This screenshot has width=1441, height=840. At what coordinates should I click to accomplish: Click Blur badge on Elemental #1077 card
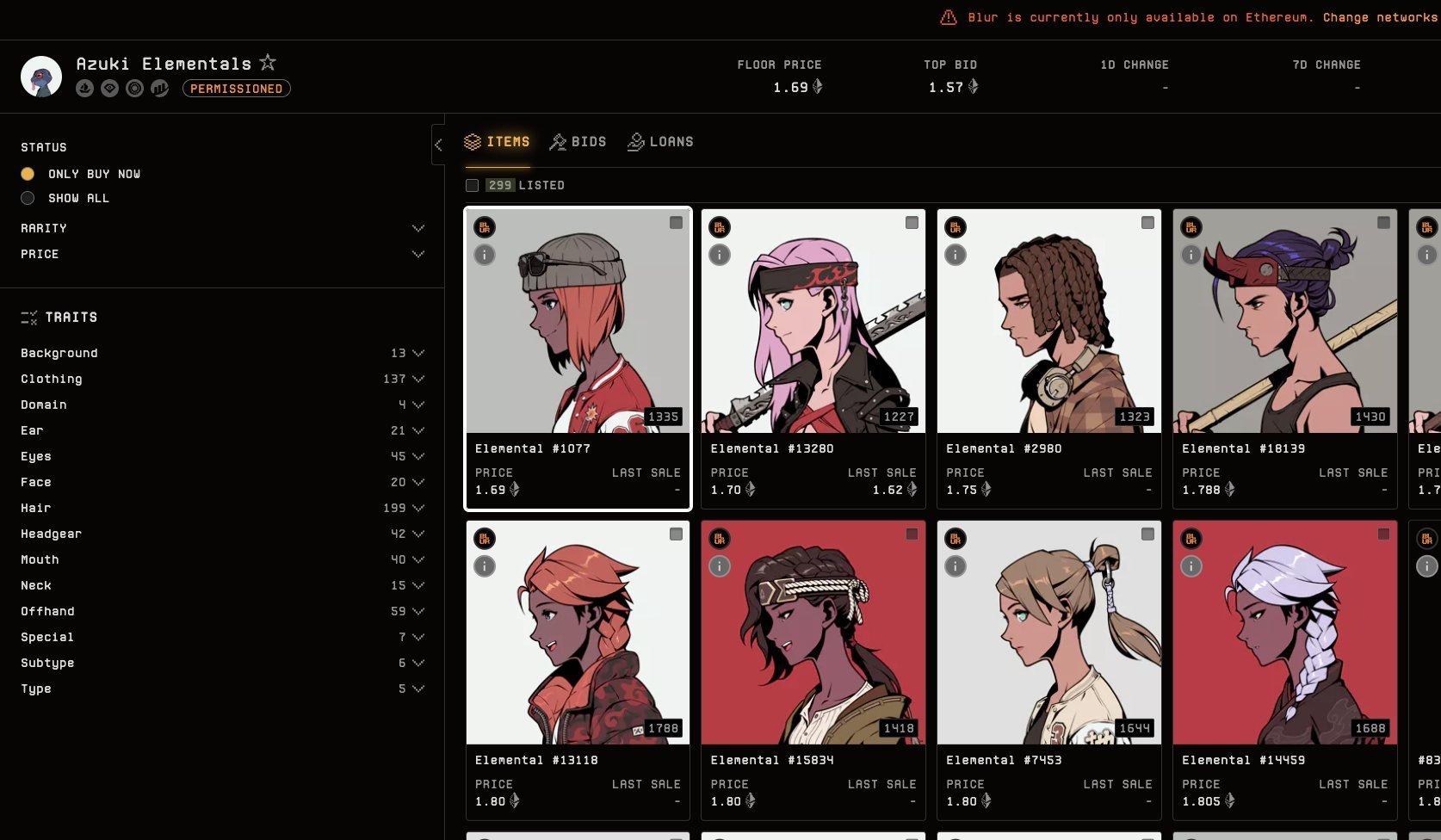485,227
